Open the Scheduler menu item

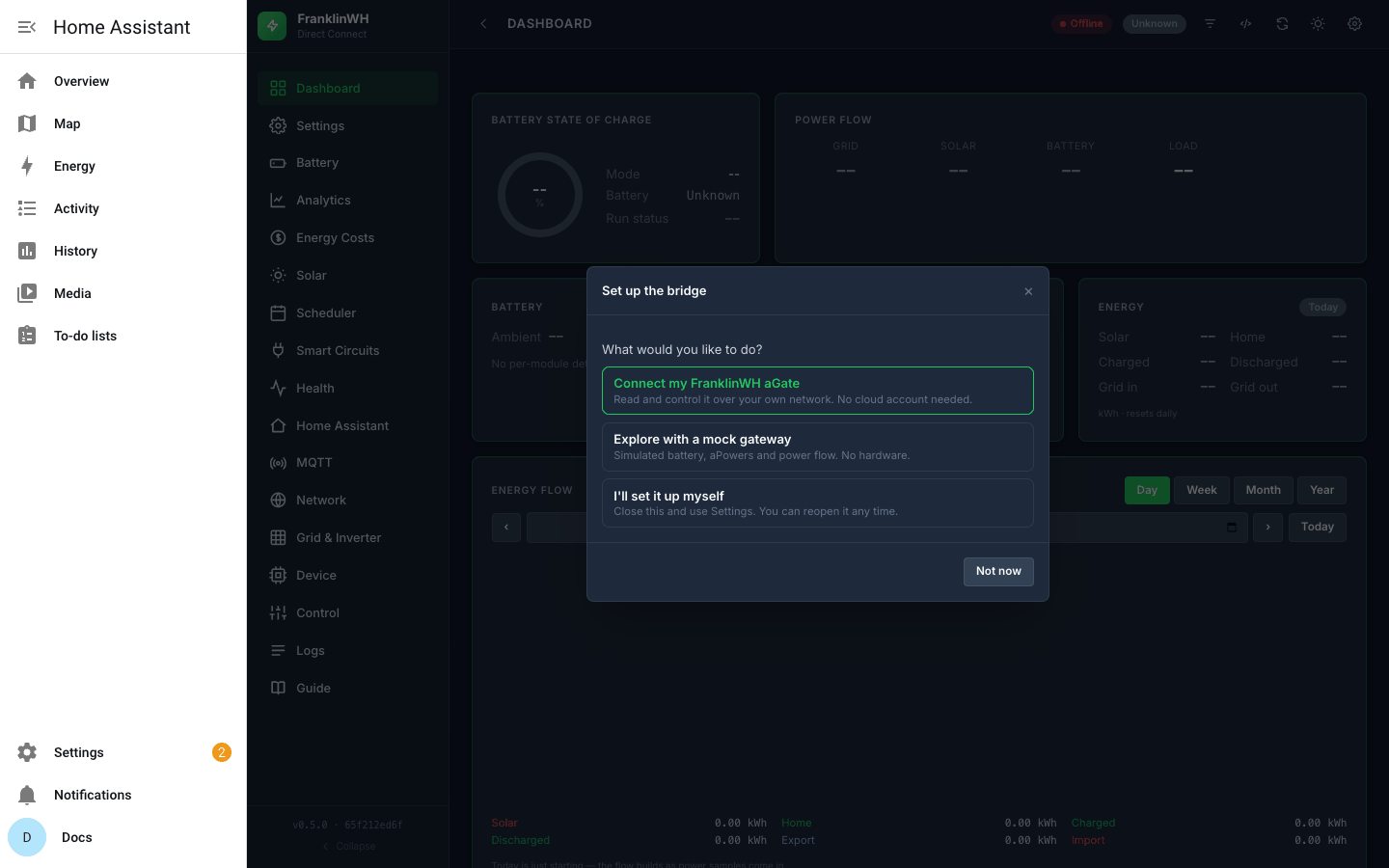click(348, 313)
